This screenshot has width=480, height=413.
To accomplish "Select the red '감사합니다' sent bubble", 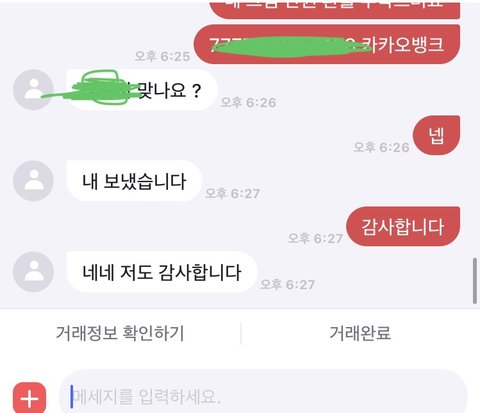I will pos(403,227).
